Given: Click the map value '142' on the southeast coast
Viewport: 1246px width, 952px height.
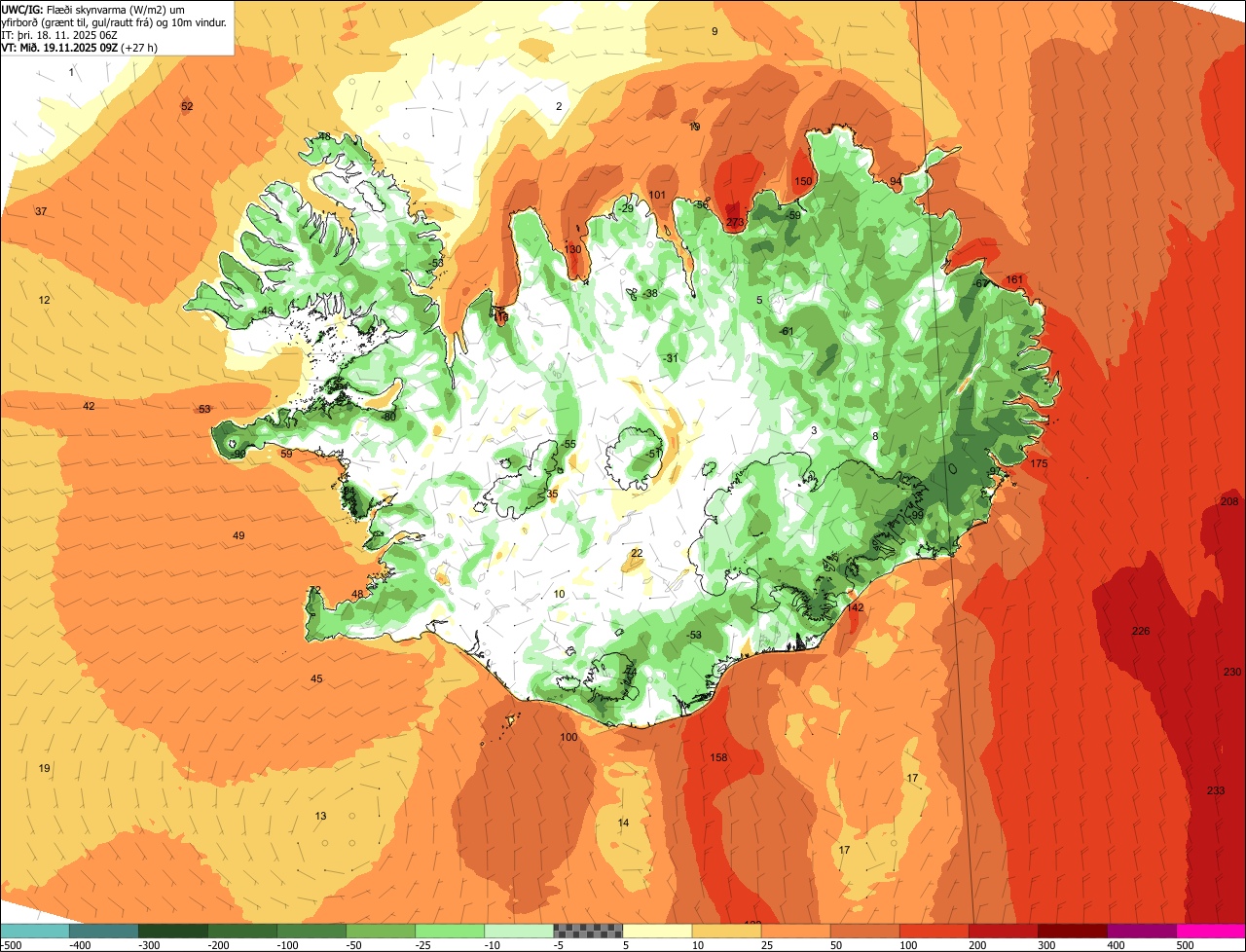Looking at the screenshot, I should [855, 607].
